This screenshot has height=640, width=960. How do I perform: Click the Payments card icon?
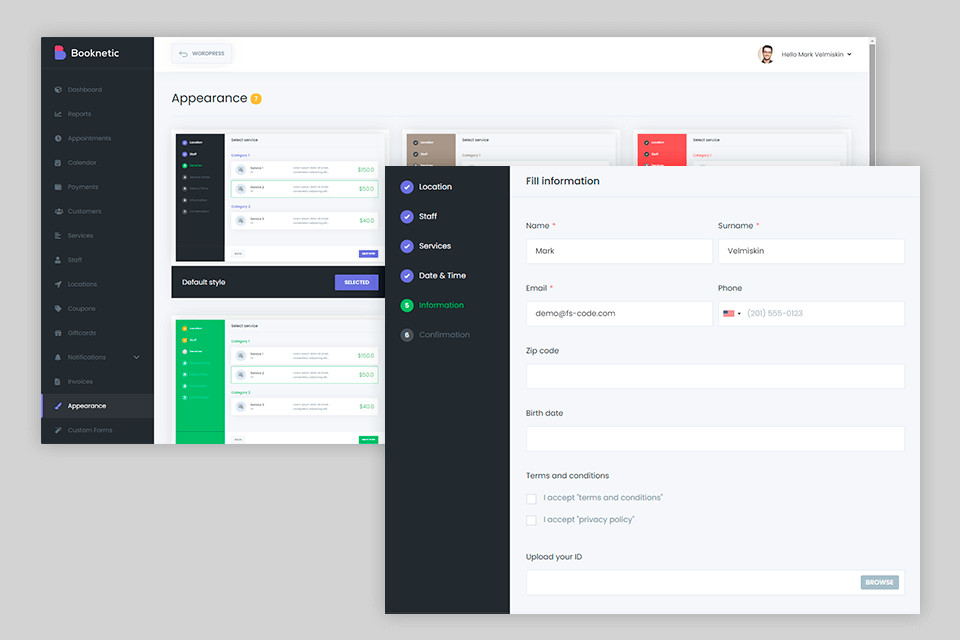(58, 187)
